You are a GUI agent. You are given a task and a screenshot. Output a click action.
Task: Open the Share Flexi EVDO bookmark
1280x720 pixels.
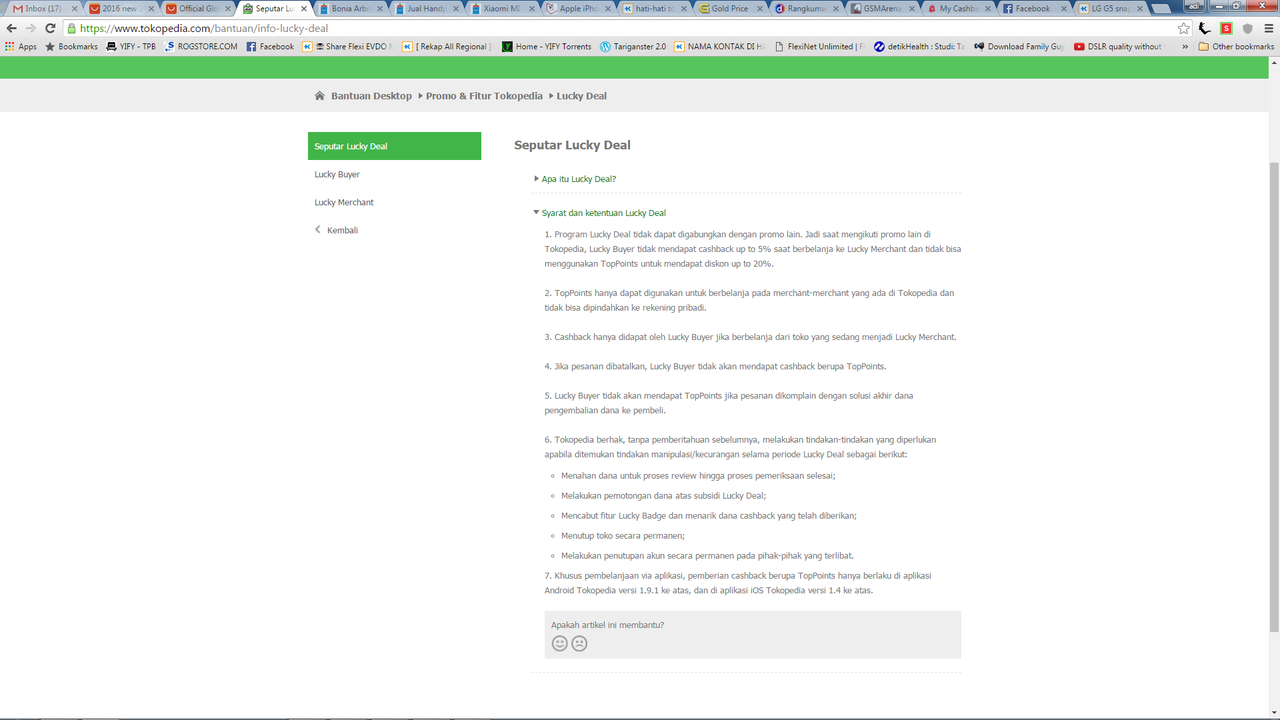coord(347,46)
